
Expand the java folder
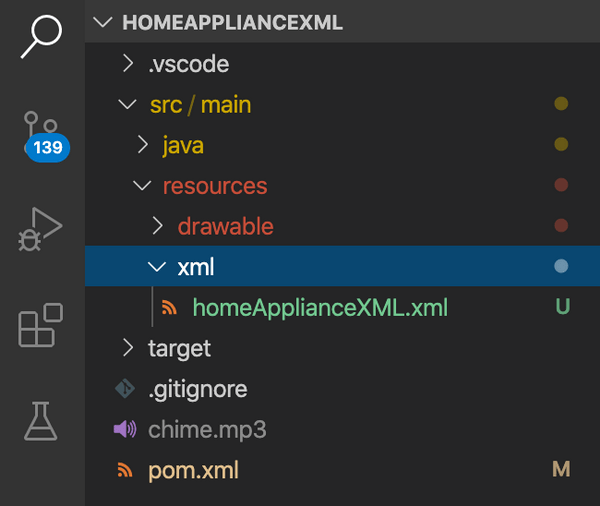[x=142, y=146]
